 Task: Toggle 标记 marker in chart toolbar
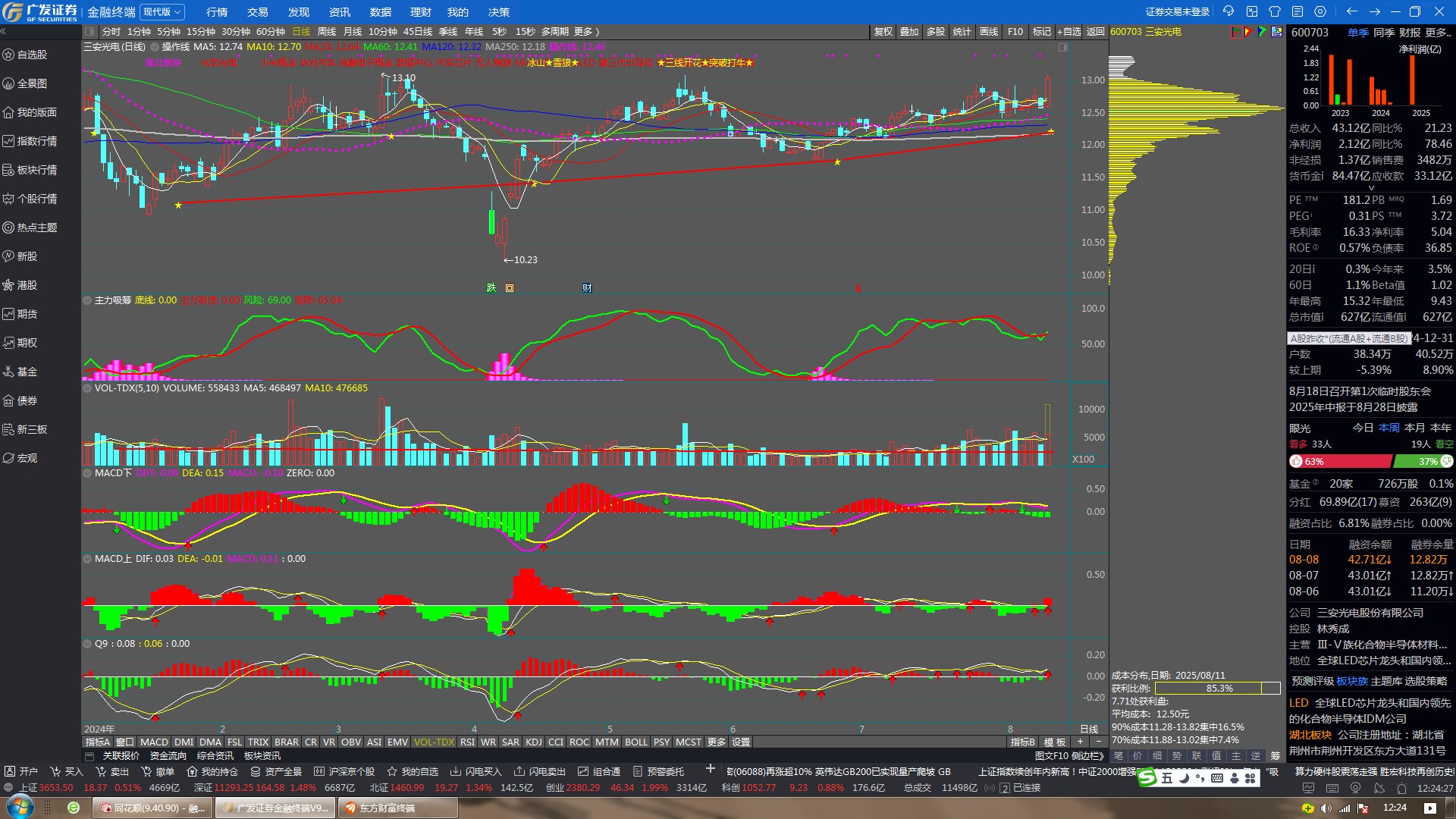tap(1042, 32)
